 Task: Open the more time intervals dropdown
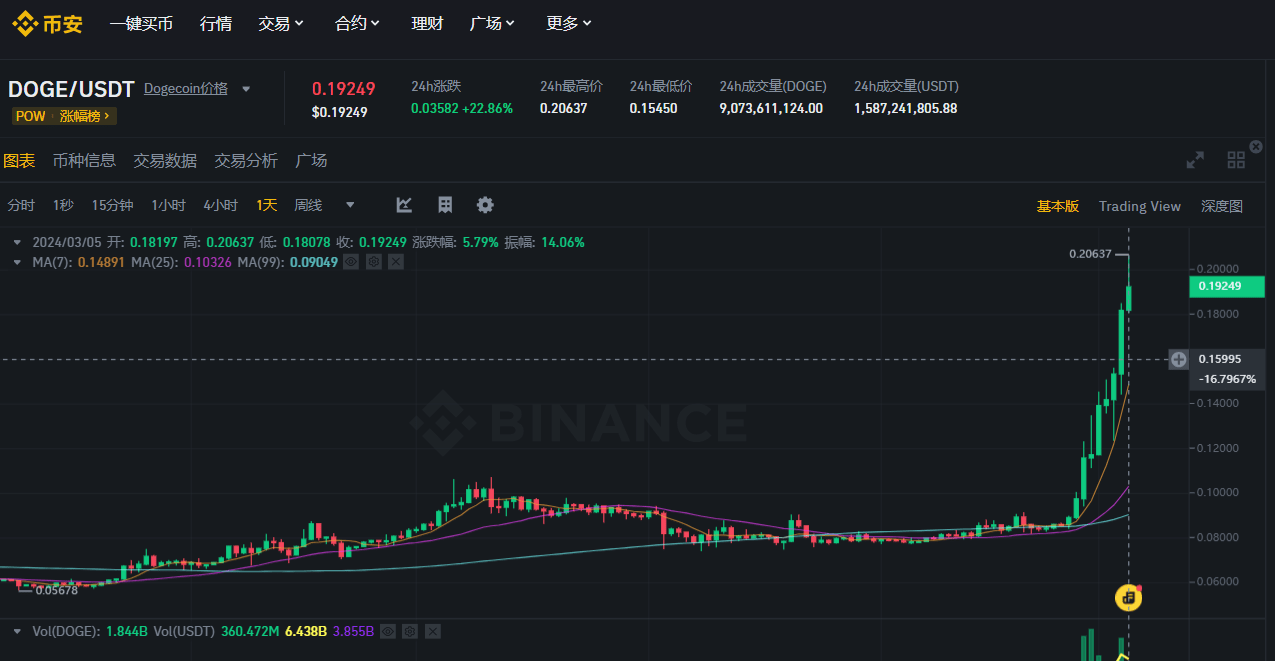point(350,205)
